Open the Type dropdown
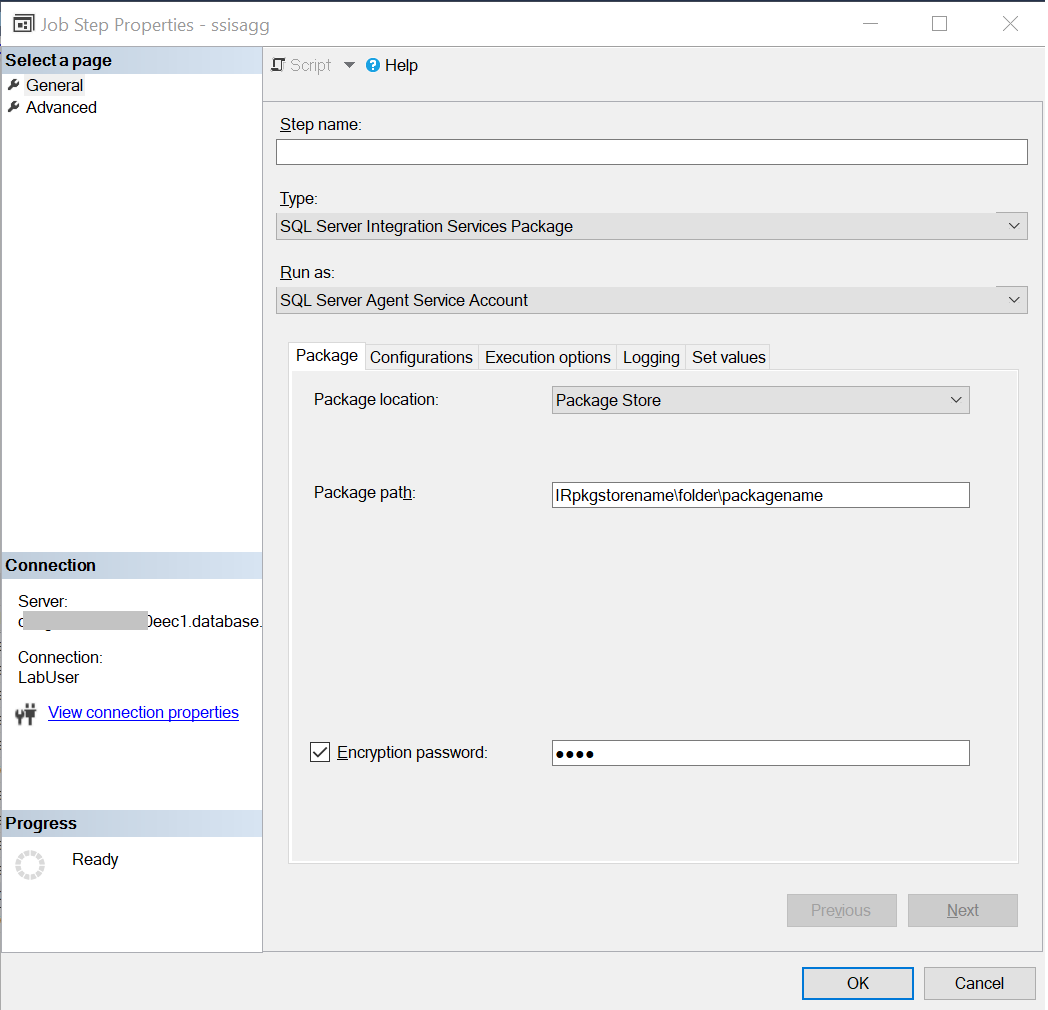Screen dimensions: 1048x1010 652,226
